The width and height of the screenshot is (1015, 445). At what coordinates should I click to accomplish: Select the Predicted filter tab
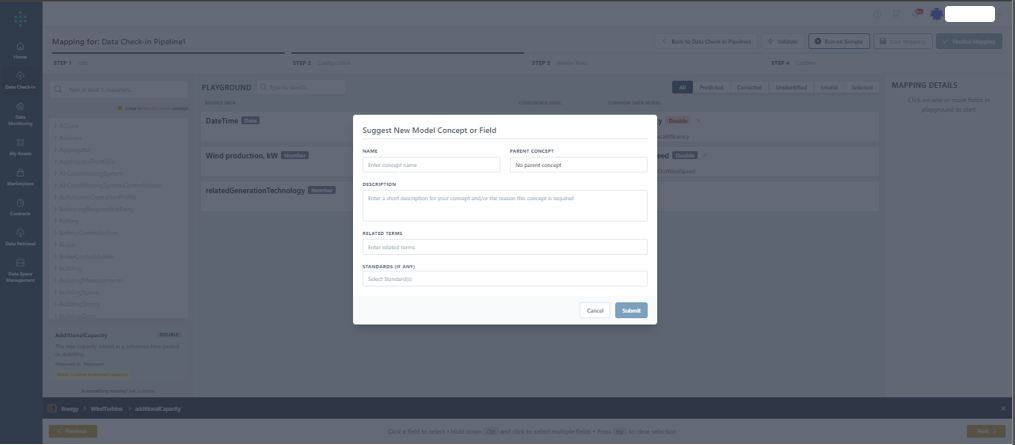[x=711, y=88]
